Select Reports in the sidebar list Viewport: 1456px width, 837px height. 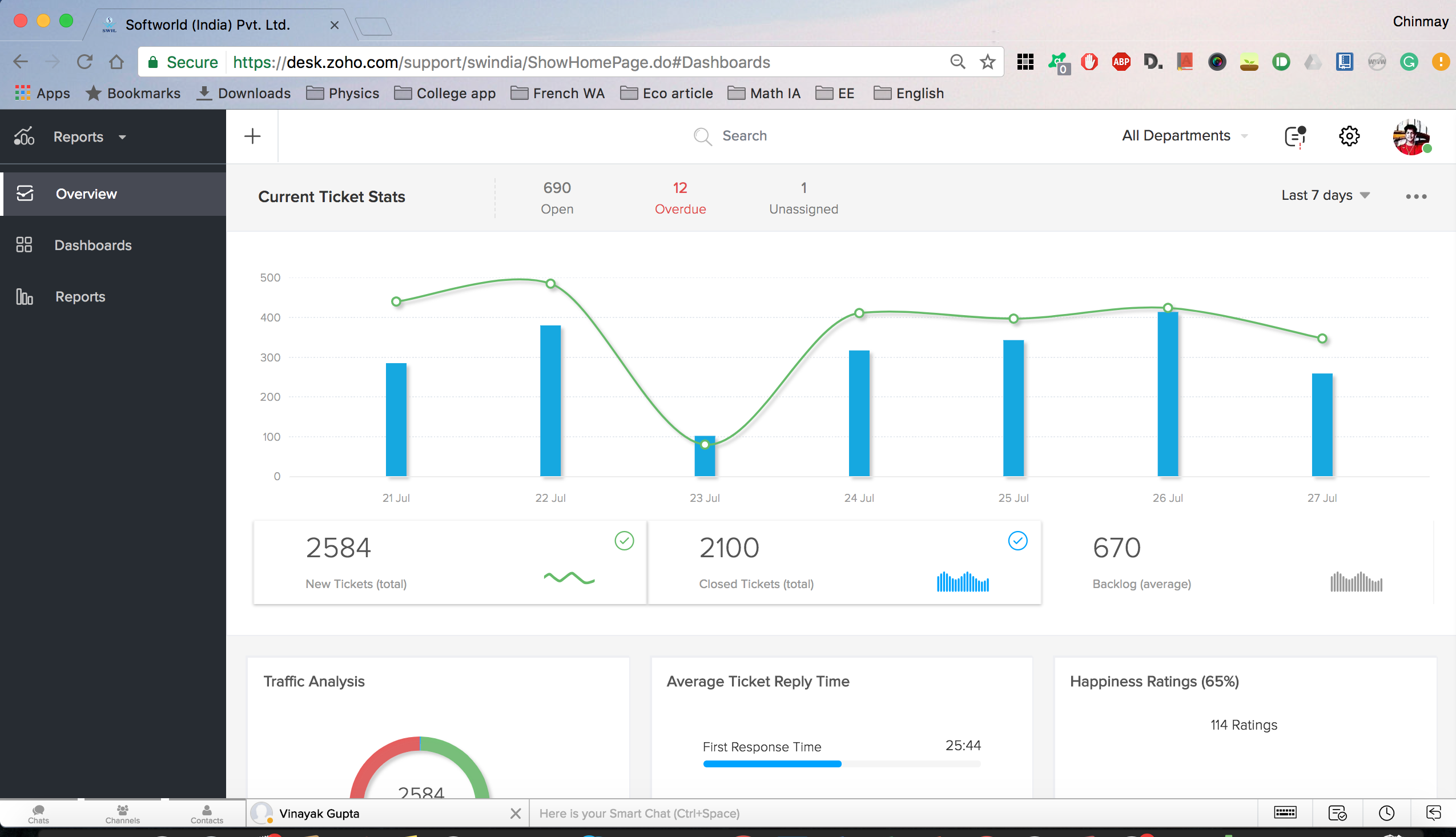(x=80, y=297)
